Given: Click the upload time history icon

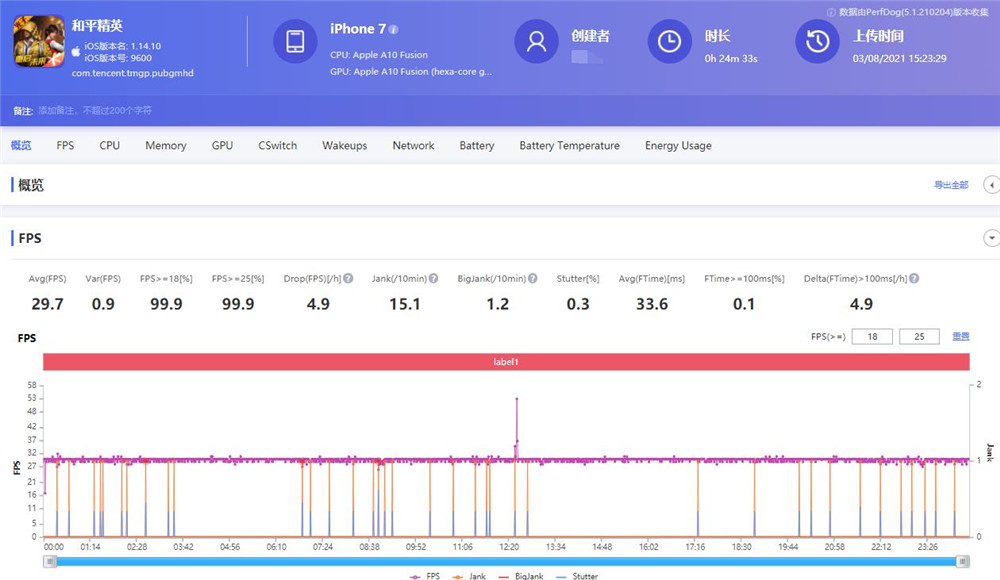Looking at the screenshot, I should pos(817,42).
